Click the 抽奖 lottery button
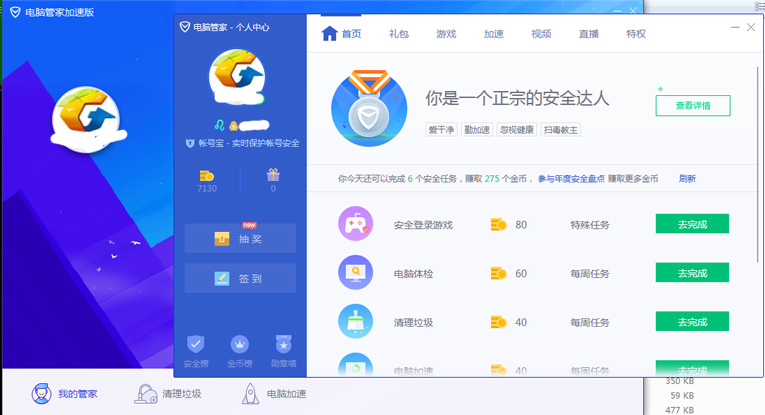This screenshot has height=415, width=765. coord(240,238)
